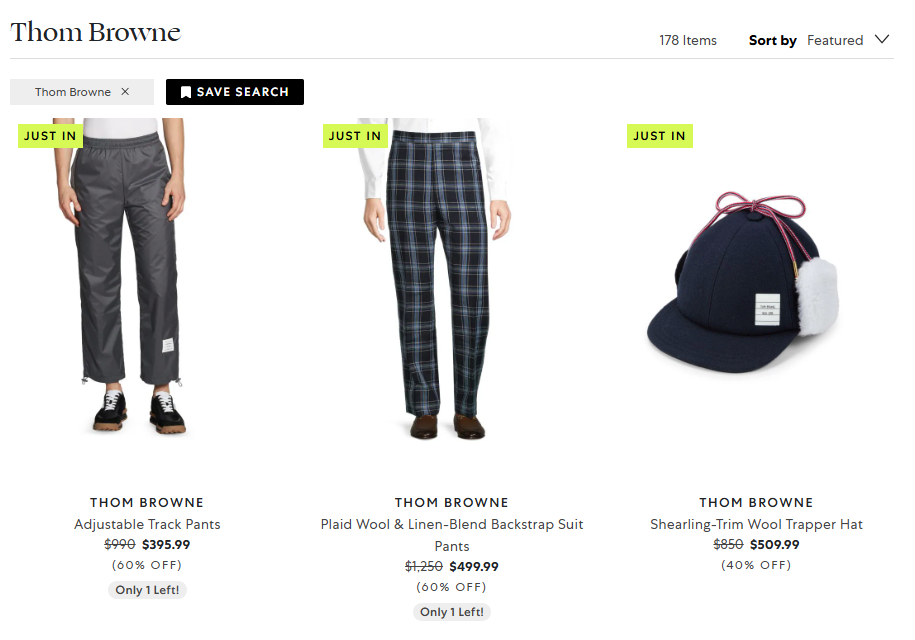Open the plaid suit pants image

point(436,279)
